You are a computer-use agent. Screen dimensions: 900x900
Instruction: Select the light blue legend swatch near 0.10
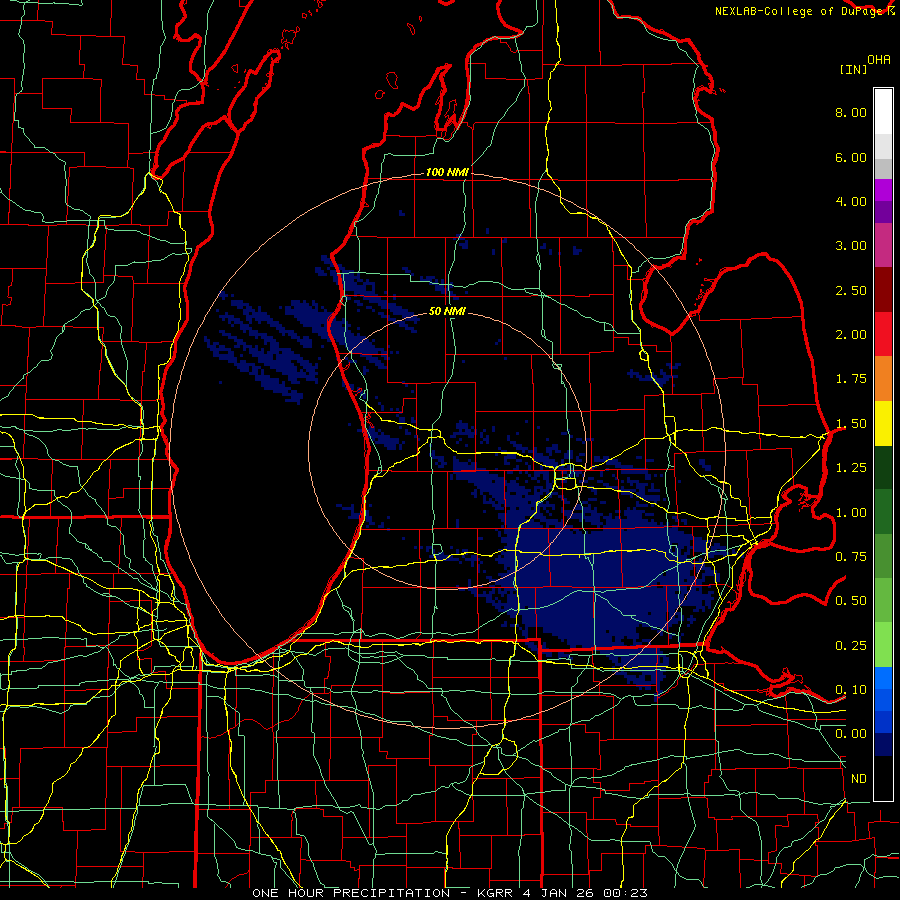[883, 678]
